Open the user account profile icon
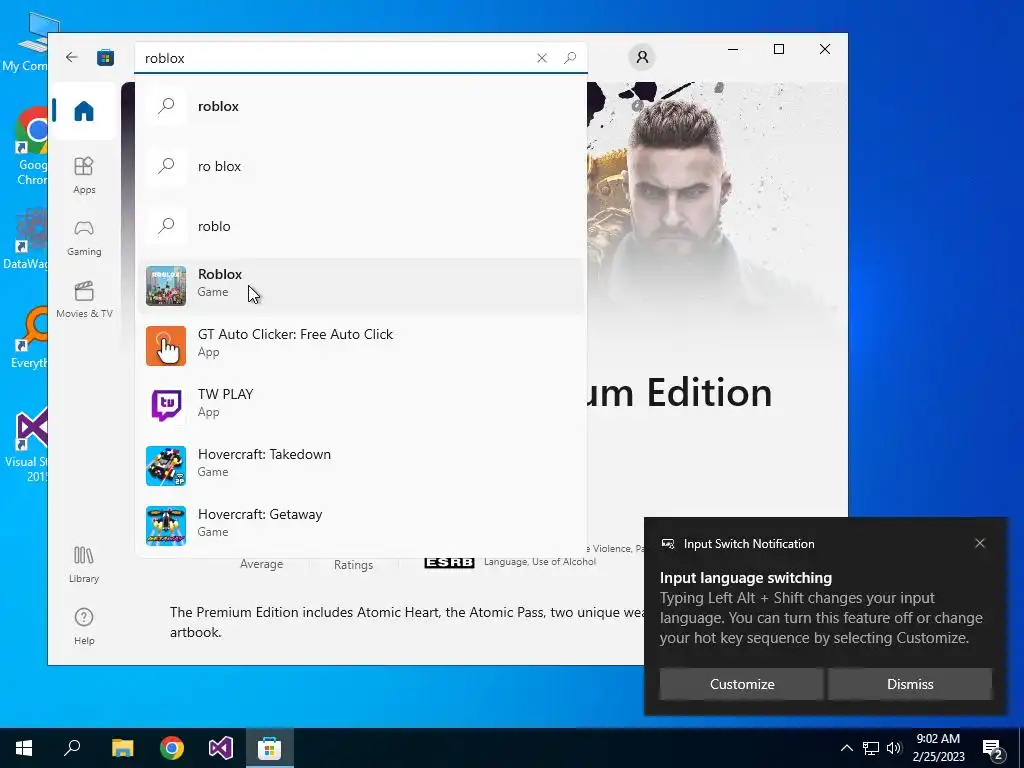 click(x=642, y=57)
